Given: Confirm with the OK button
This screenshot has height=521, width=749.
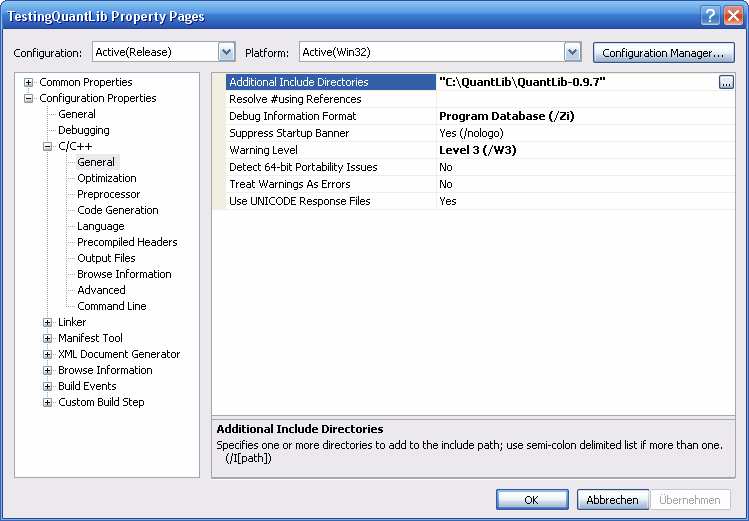Looking at the screenshot, I should (x=532, y=500).
